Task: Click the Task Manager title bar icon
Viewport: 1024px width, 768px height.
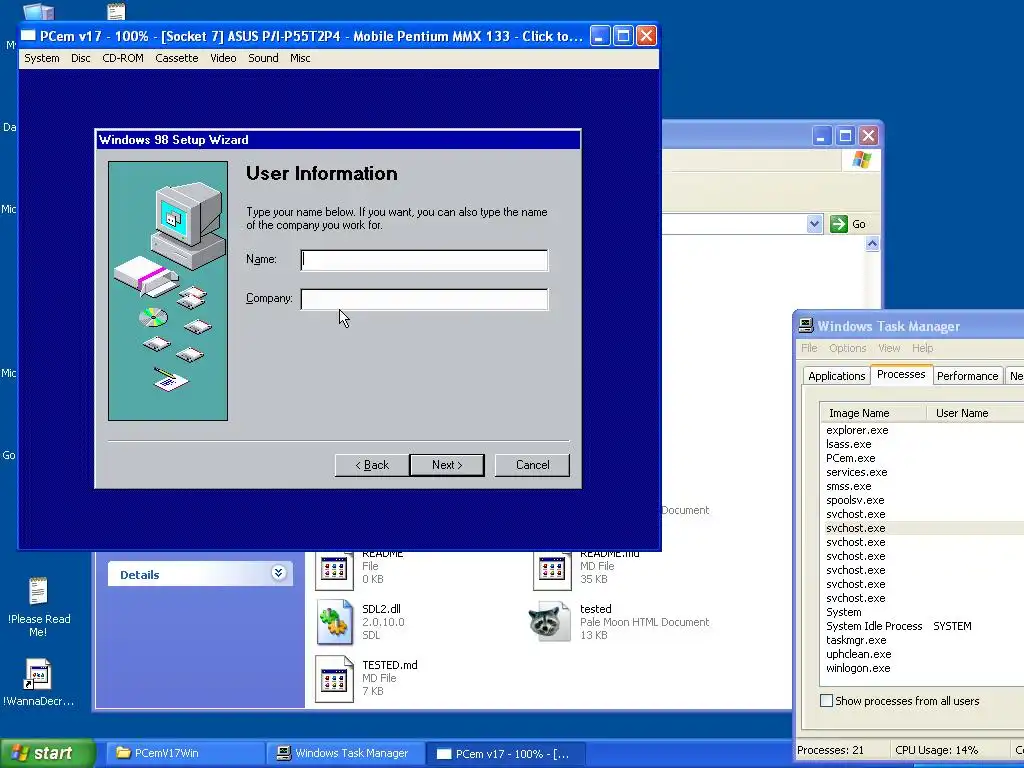Action: pyautogui.click(x=806, y=326)
